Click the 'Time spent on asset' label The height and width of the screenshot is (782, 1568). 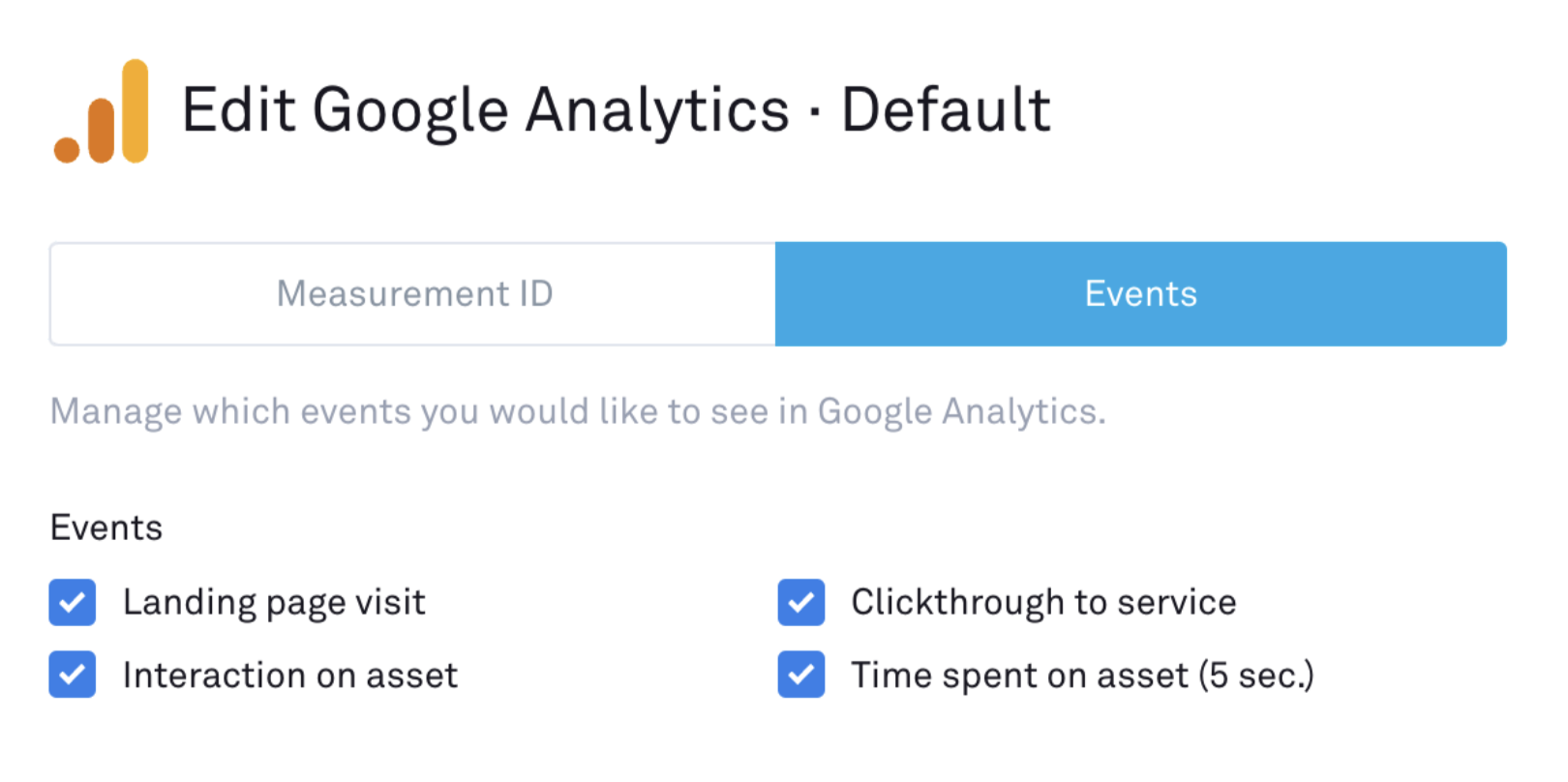point(1018,675)
